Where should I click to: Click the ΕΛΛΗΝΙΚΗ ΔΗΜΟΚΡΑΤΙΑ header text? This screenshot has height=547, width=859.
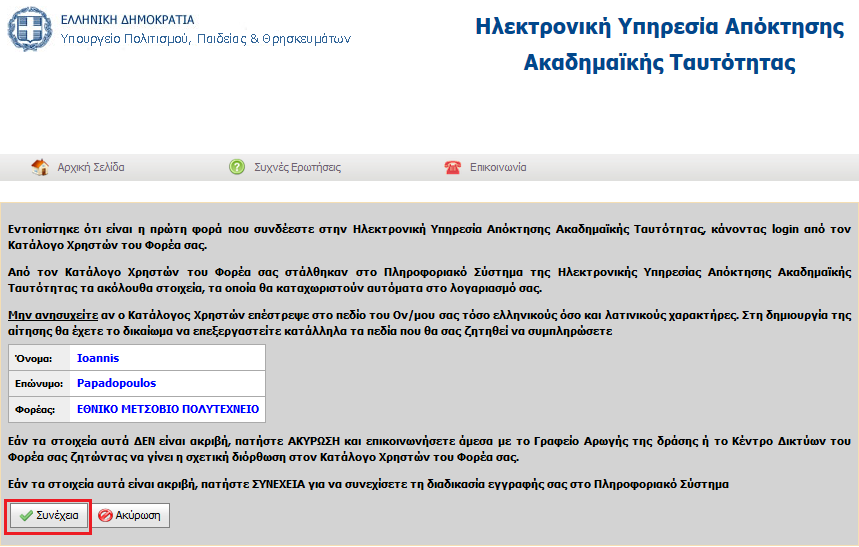click(128, 20)
